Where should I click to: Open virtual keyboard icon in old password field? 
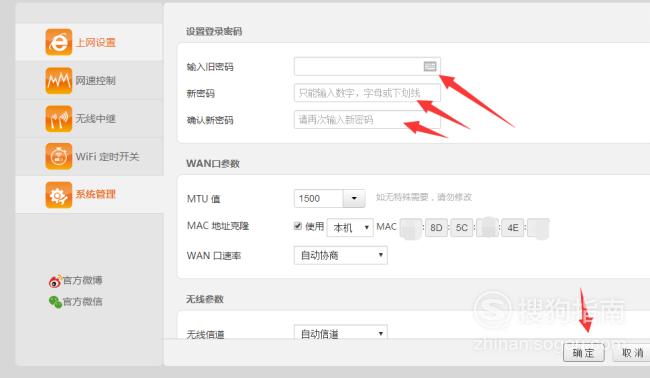[x=430, y=66]
